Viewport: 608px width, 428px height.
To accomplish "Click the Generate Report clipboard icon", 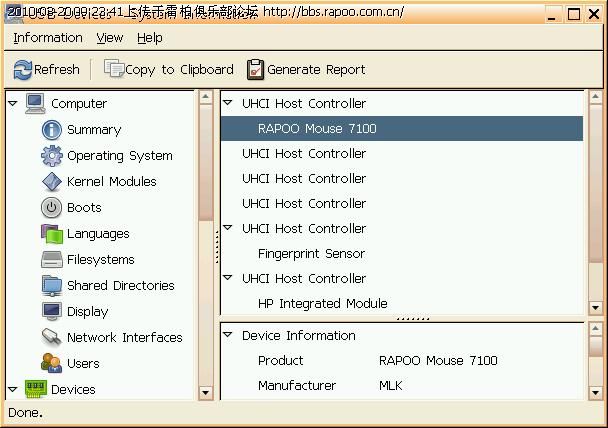I will pos(255,69).
